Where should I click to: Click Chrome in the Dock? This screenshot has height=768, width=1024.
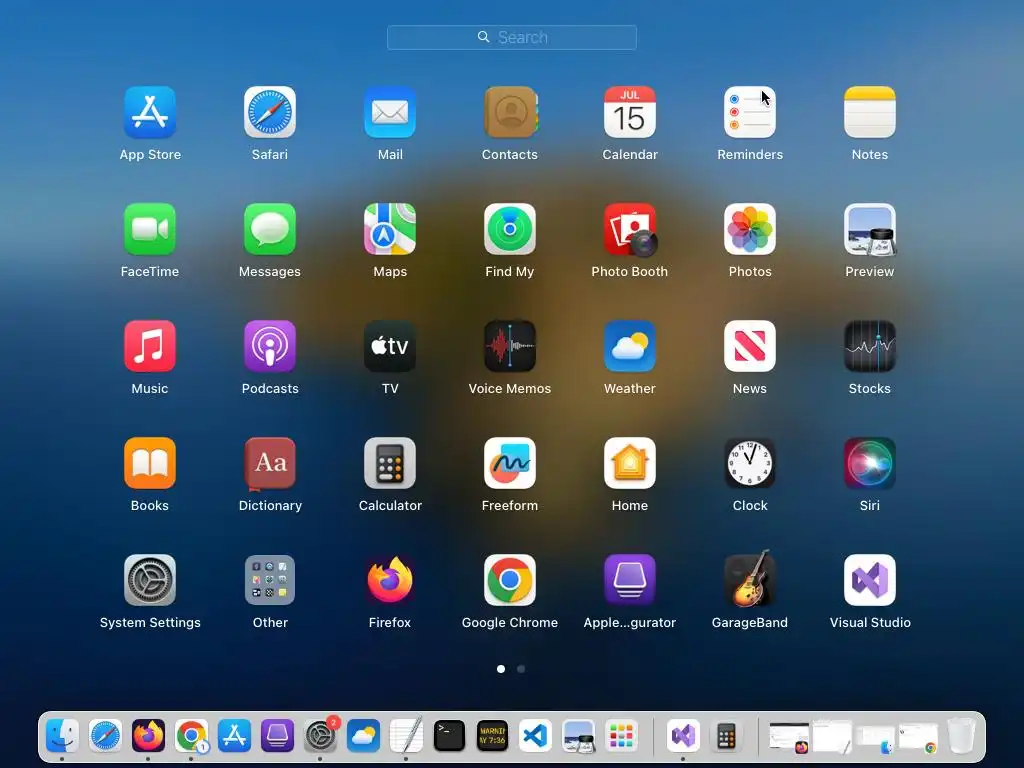point(191,736)
